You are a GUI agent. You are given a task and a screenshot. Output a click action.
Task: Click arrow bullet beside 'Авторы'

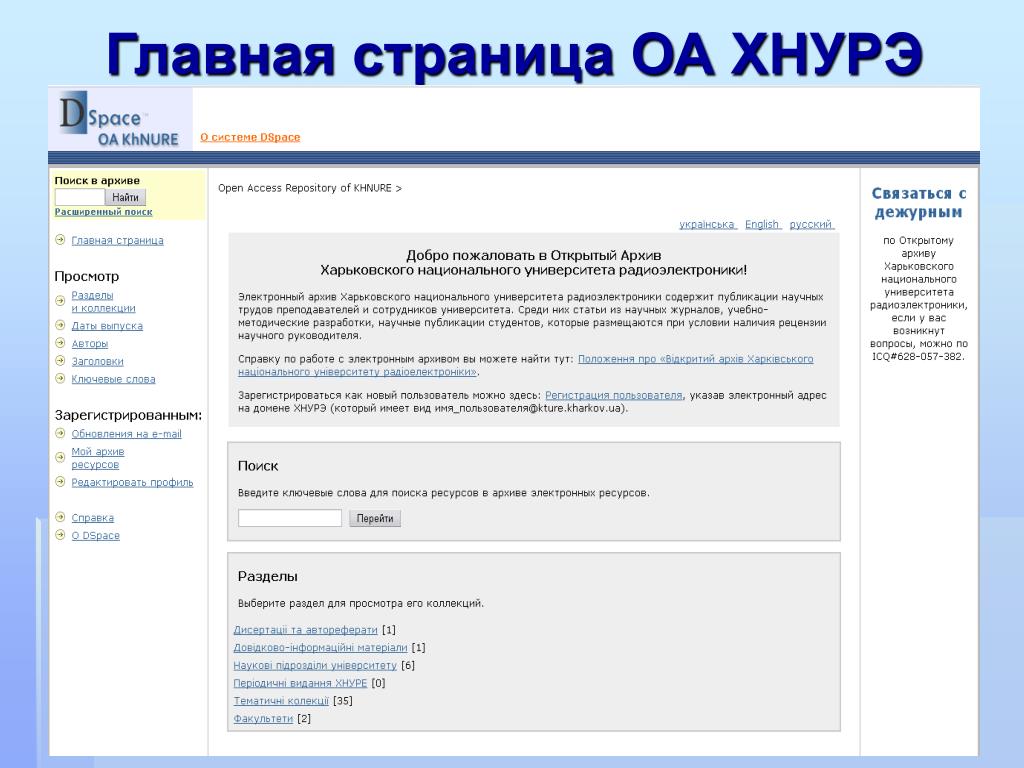click(x=60, y=343)
